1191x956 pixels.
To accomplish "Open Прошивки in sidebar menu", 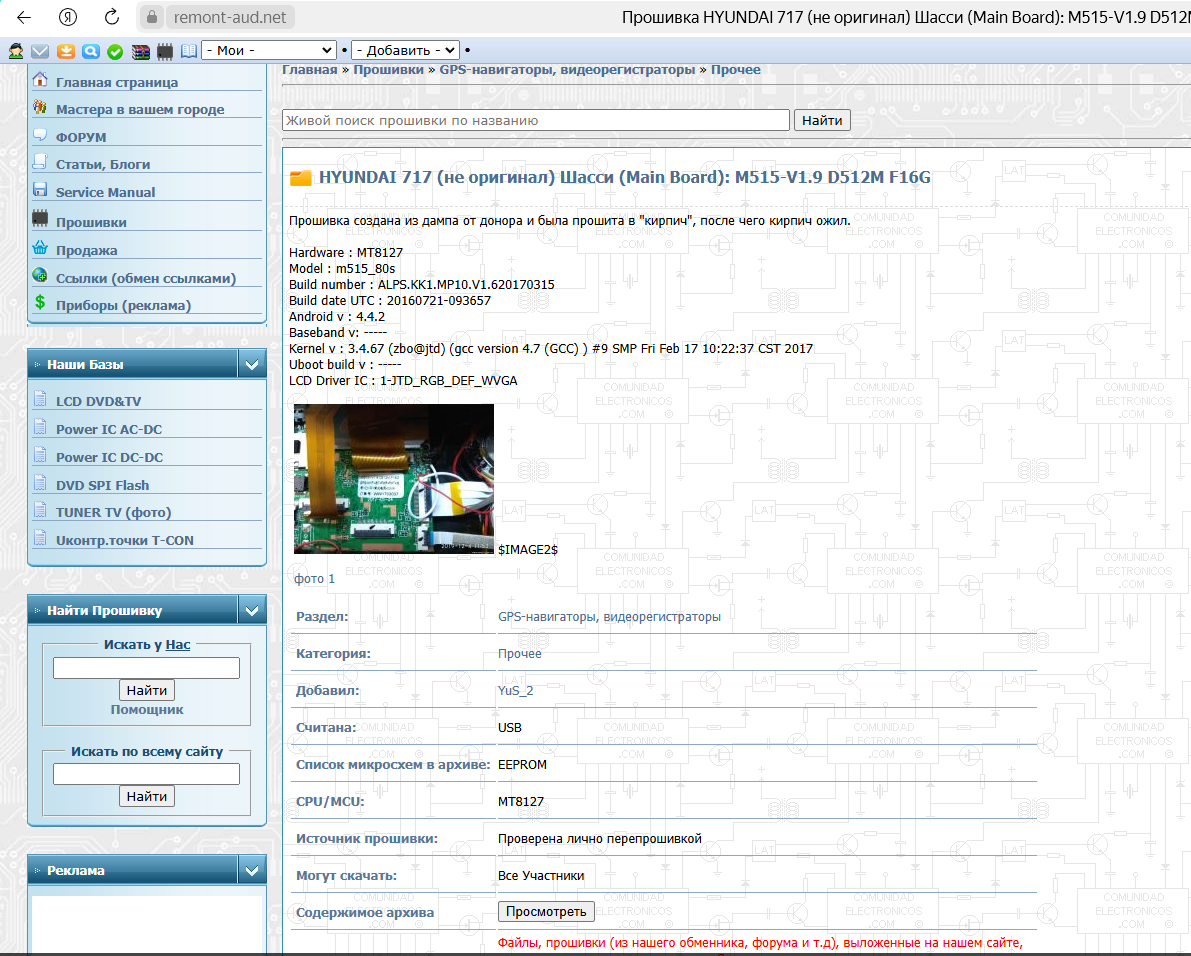I will [91, 222].
